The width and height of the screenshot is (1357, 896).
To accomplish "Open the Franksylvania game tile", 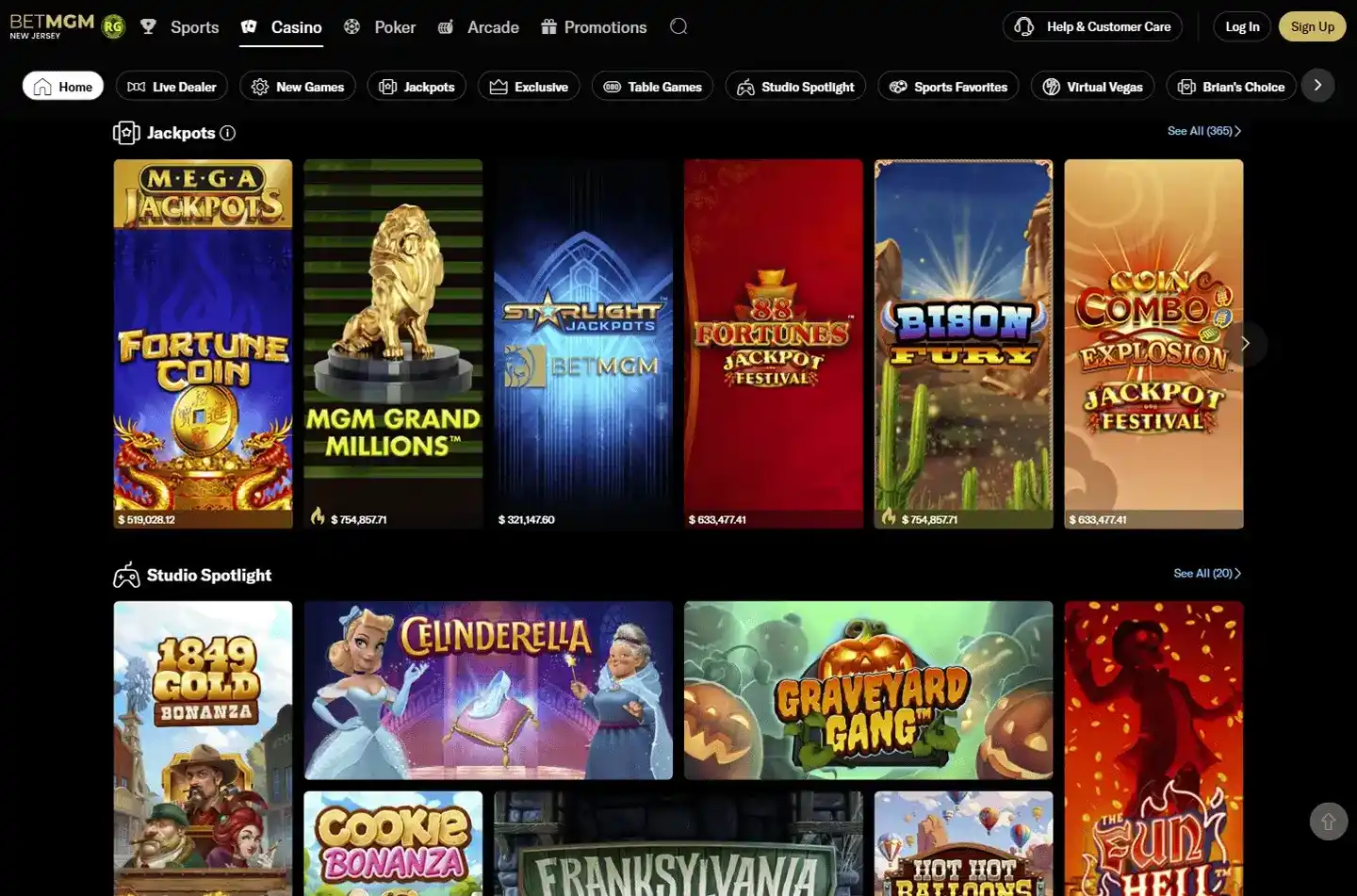I will pyautogui.click(x=678, y=843).
